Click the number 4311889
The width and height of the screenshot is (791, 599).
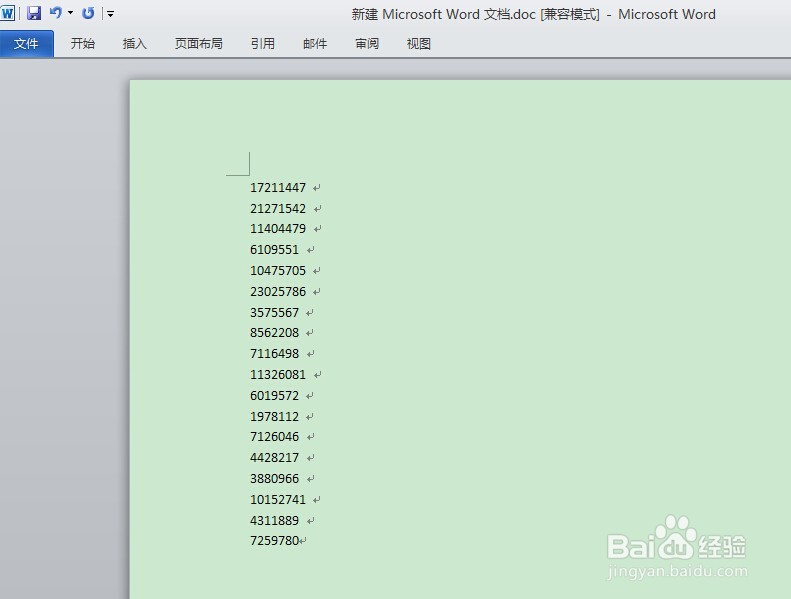[x=274, y=520]
